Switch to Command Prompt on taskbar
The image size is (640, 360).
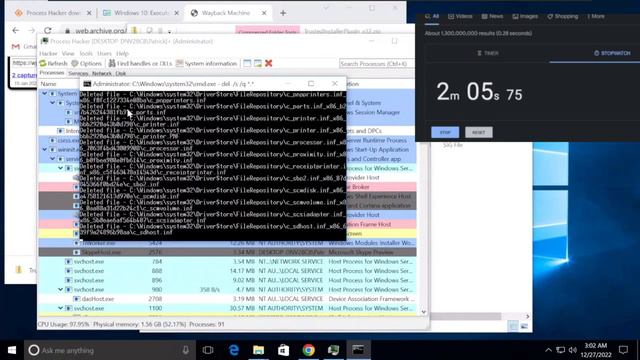(x=358, y=350)
